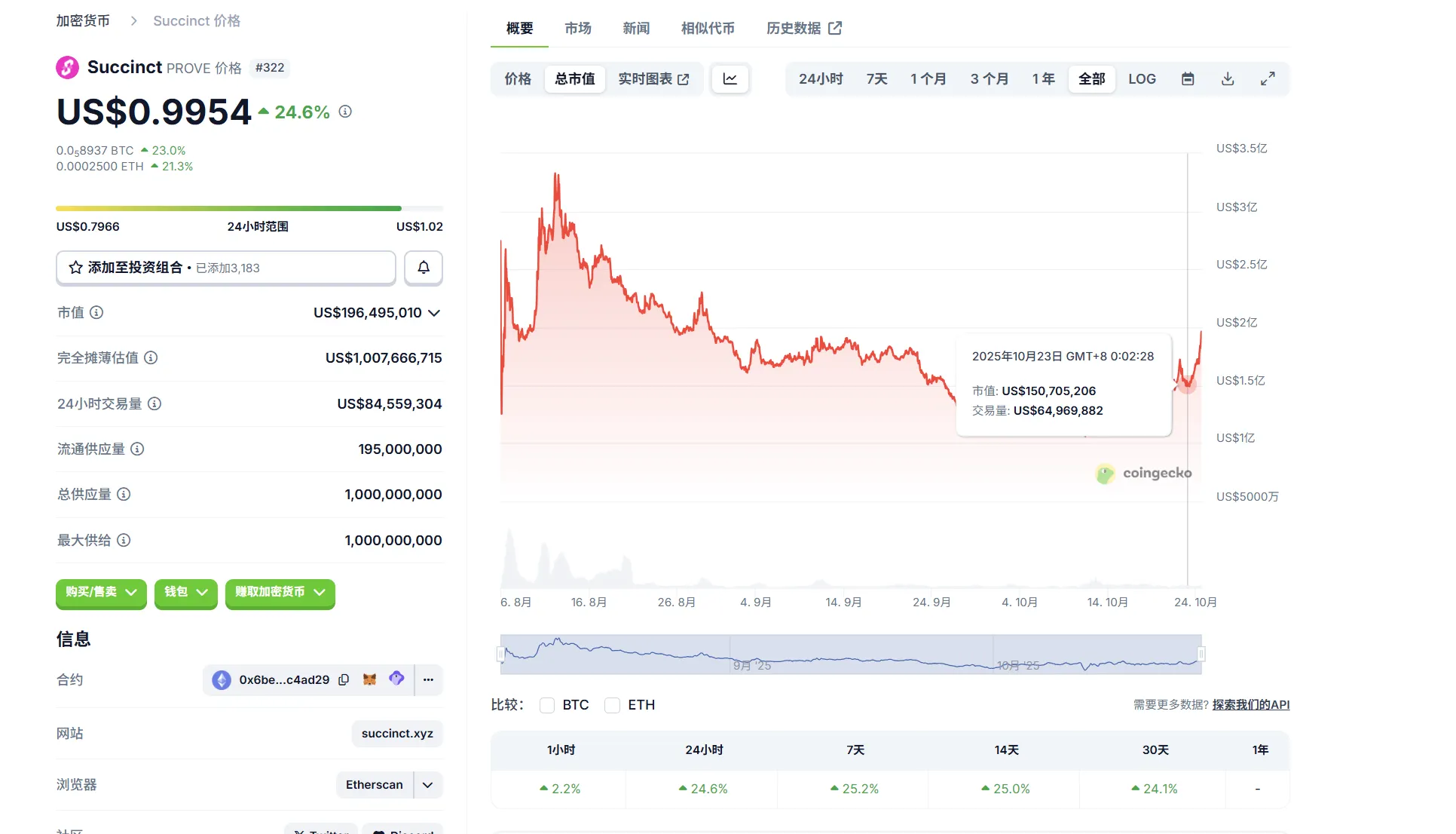1456x834 pixels.
Task: Click the chart download icon
Action: click(x=1228, y=78)
